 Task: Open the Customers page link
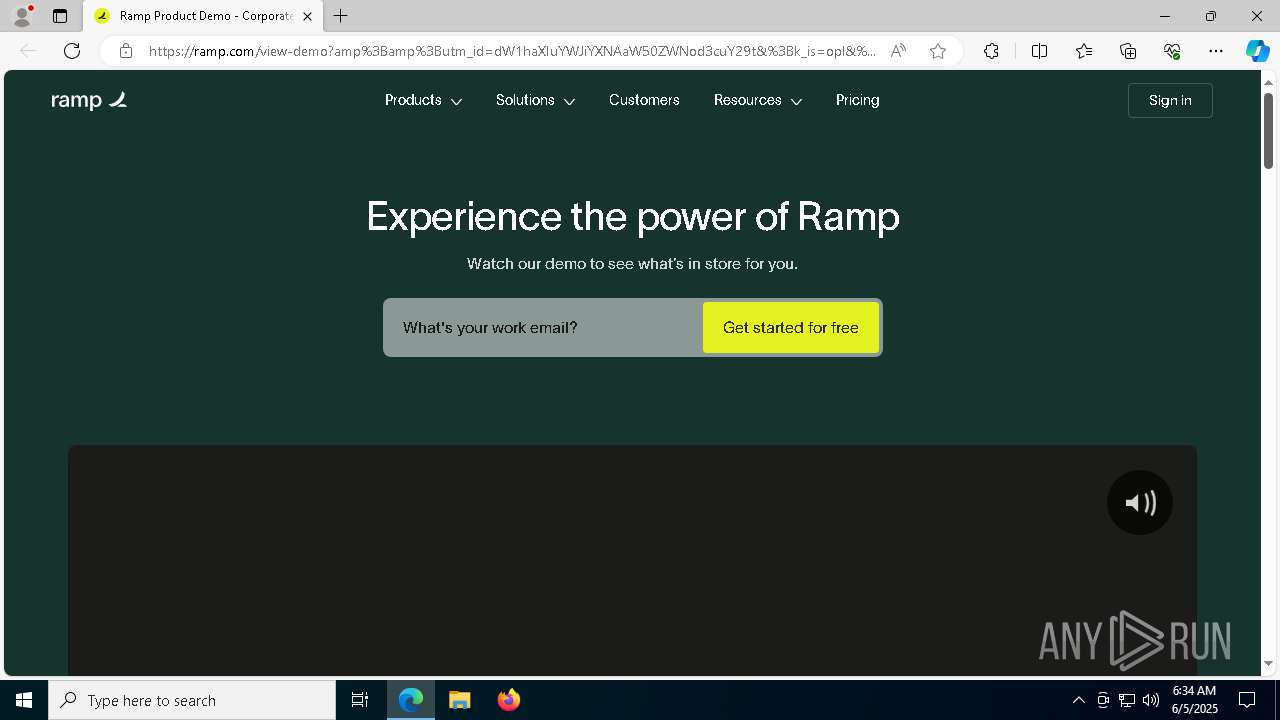[644, 100]
